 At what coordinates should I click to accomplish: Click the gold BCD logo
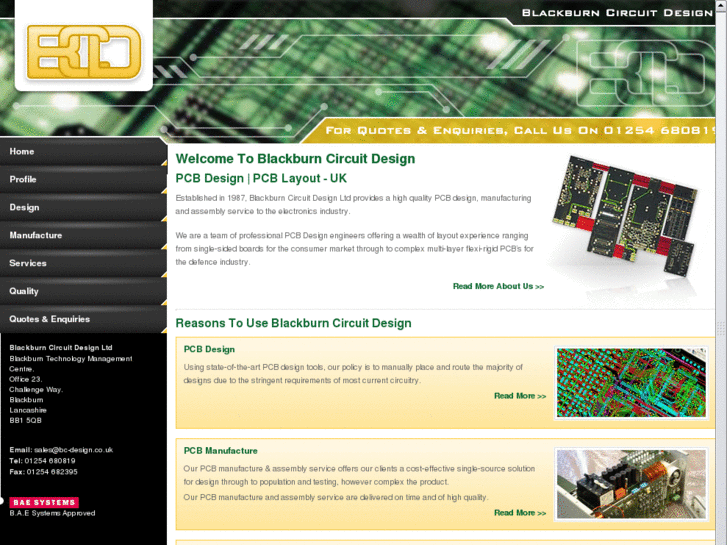point(84,52)
